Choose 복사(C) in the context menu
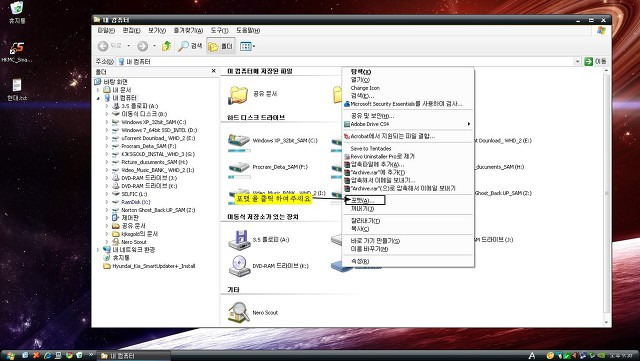 click(x=408, y=229)
